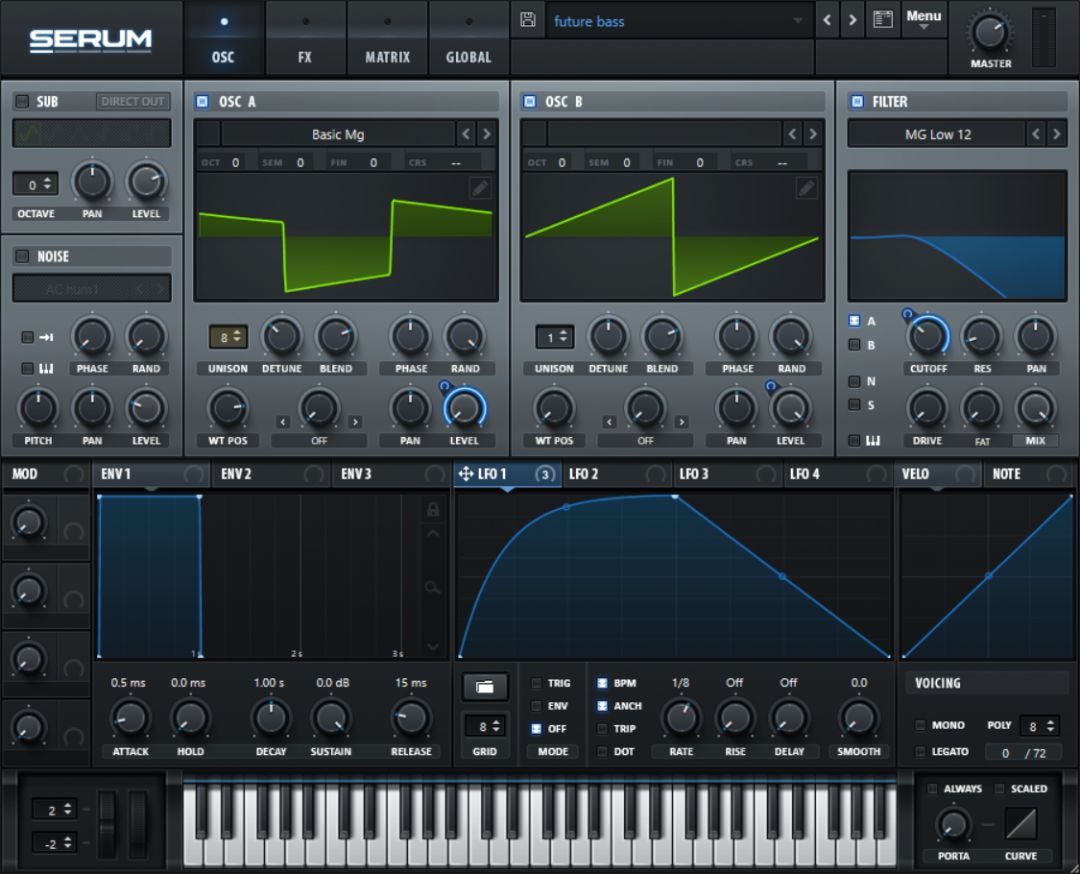Open the preset browser icon beside Menu

tap(883, 19)
